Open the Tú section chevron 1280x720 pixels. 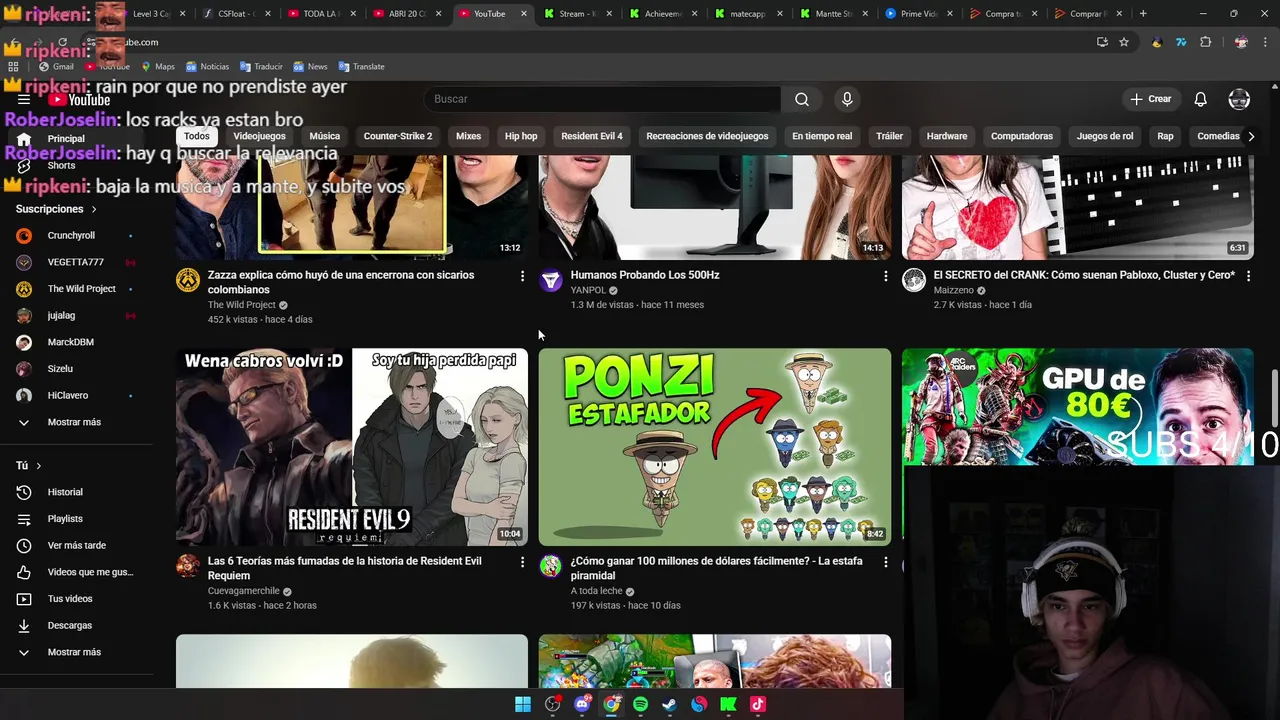click(x=39, y=466)
